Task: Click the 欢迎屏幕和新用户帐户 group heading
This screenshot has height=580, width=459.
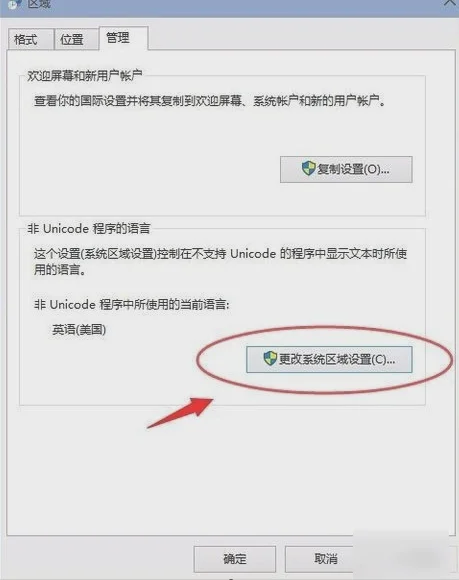Action: (85, 76)
